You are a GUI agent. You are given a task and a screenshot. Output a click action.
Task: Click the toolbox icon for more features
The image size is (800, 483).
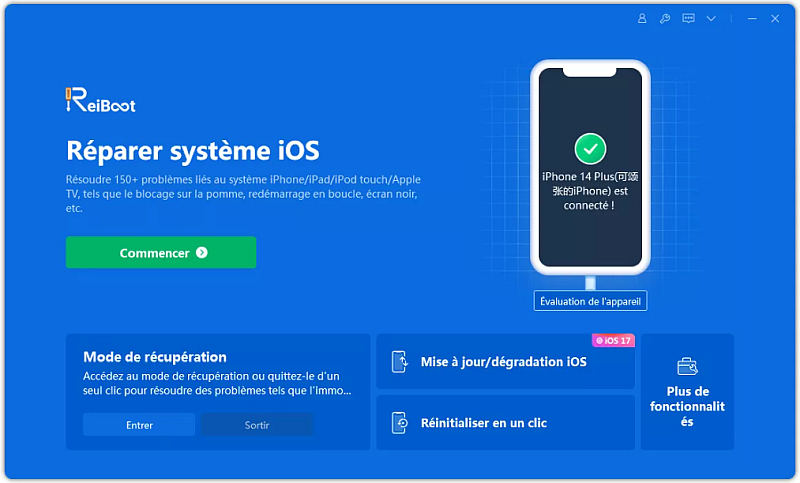coord(687,365)
